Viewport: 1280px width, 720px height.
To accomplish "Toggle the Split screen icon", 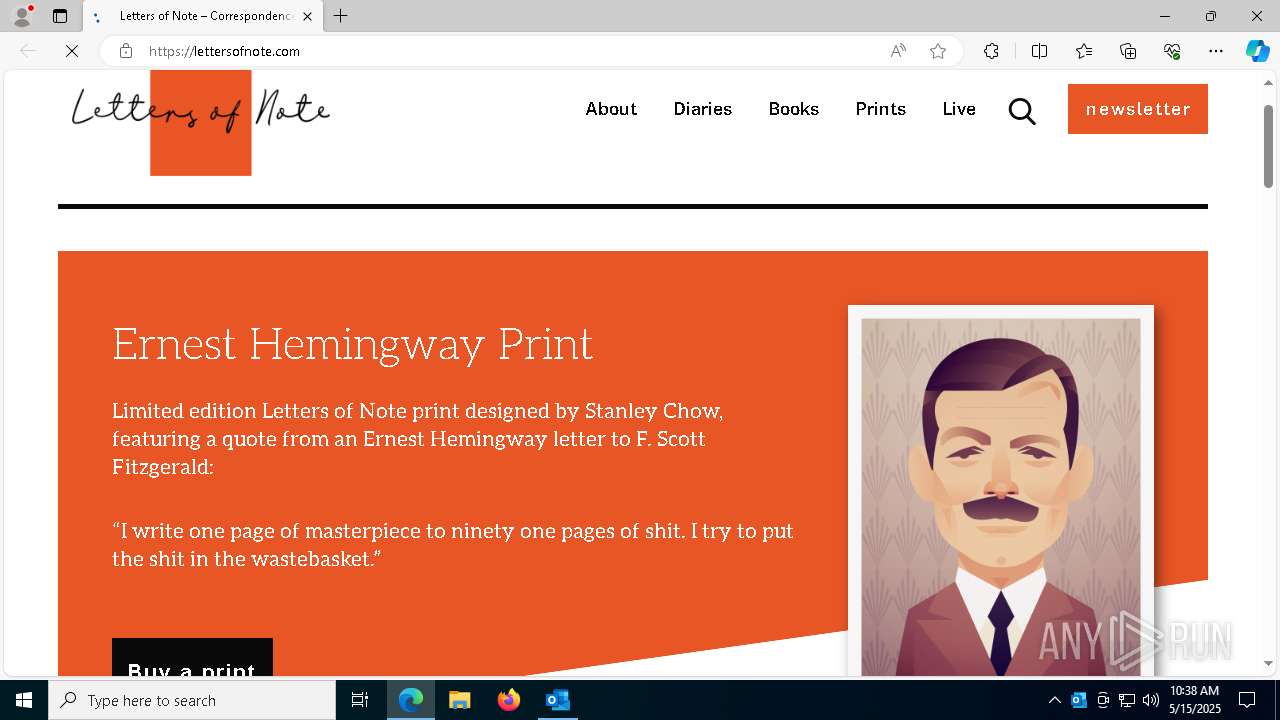I will 1039,51.
